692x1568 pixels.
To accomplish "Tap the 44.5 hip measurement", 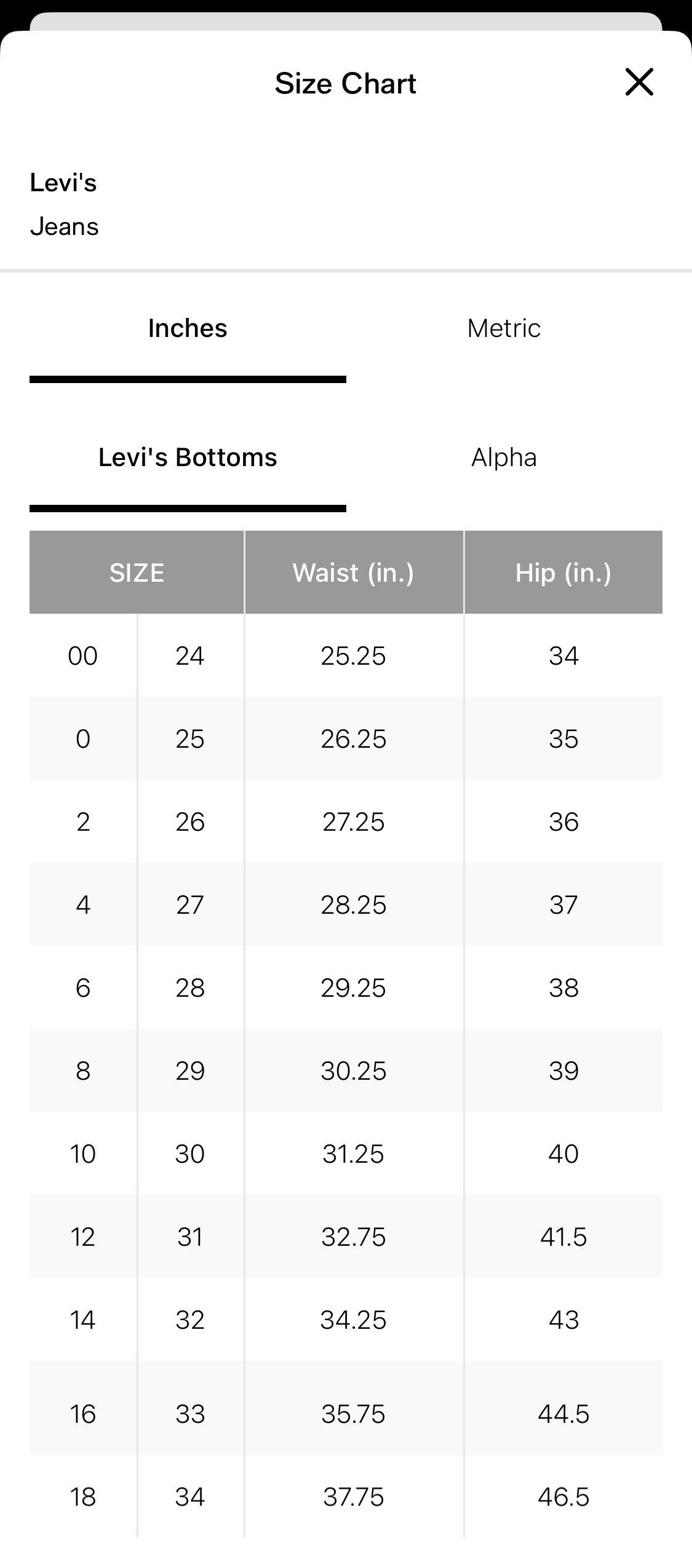I will [x=563, y=1414].
